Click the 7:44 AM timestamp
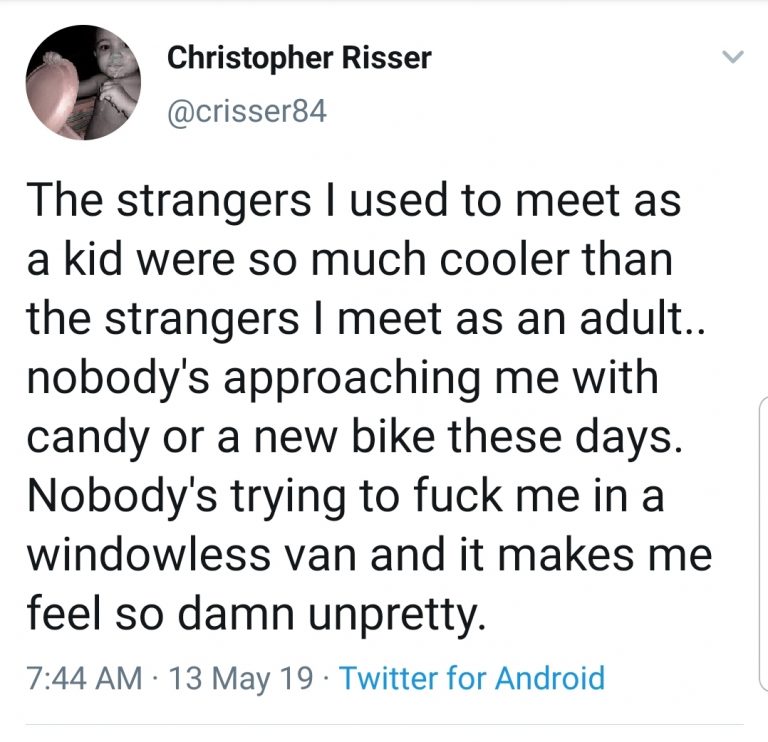Screen dimensions: 768x742 pos(82,678)
